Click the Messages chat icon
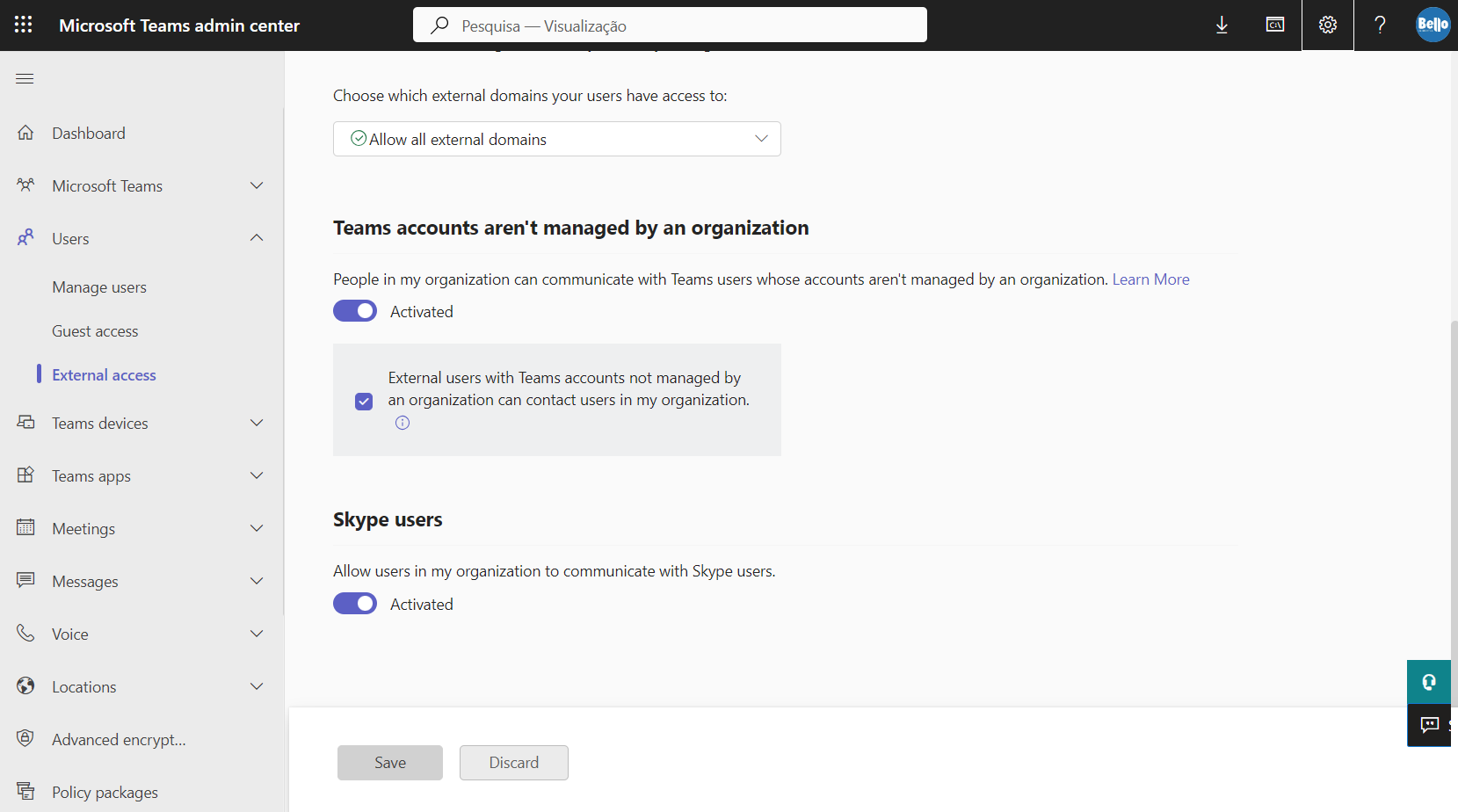1458x812 pixels. [x=25, y=581]
